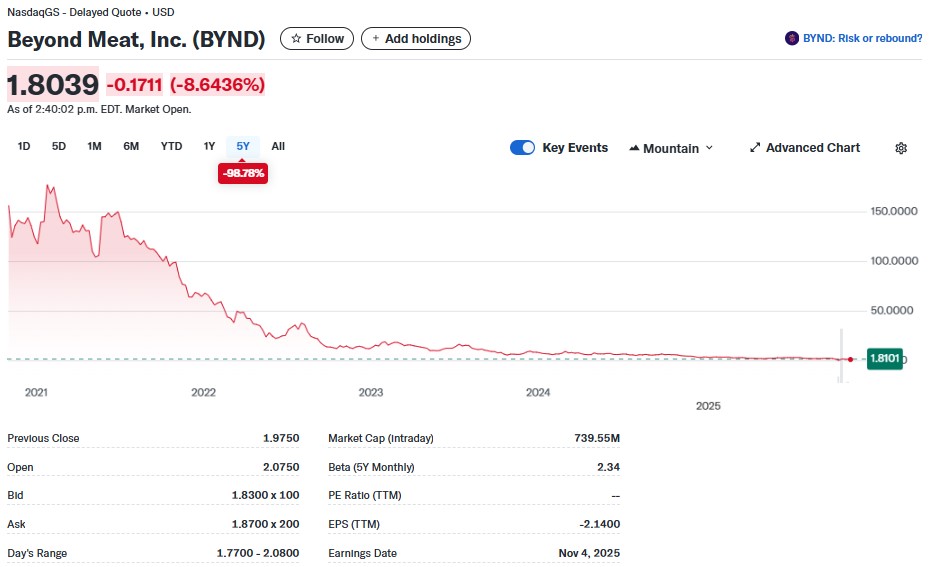Image resolution: width=931 pixels, height=567 pixels.
Task: Click the Advanced Chart link
Action: coord(812,148)
